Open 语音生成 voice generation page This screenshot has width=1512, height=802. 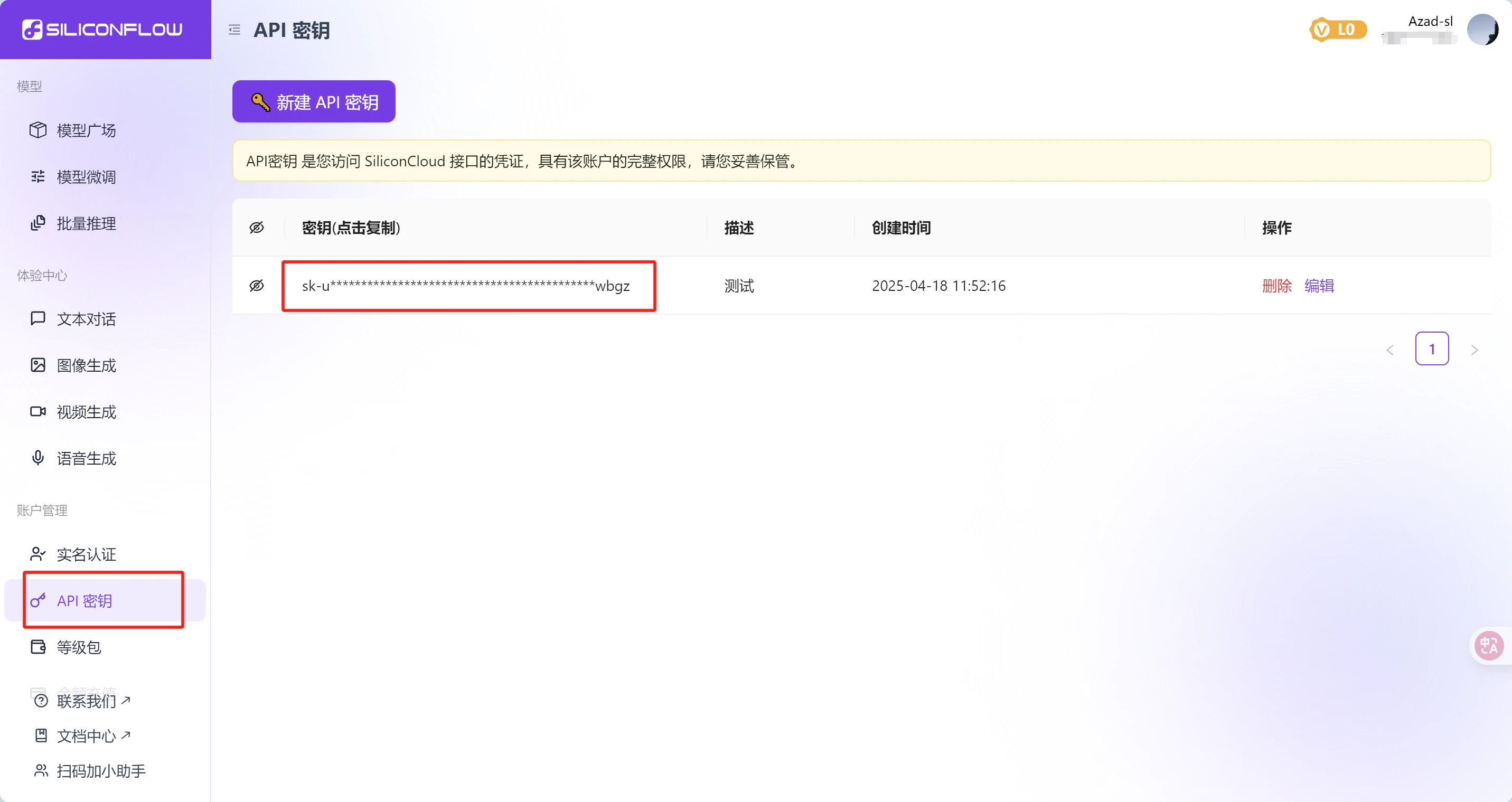[86, 458]
